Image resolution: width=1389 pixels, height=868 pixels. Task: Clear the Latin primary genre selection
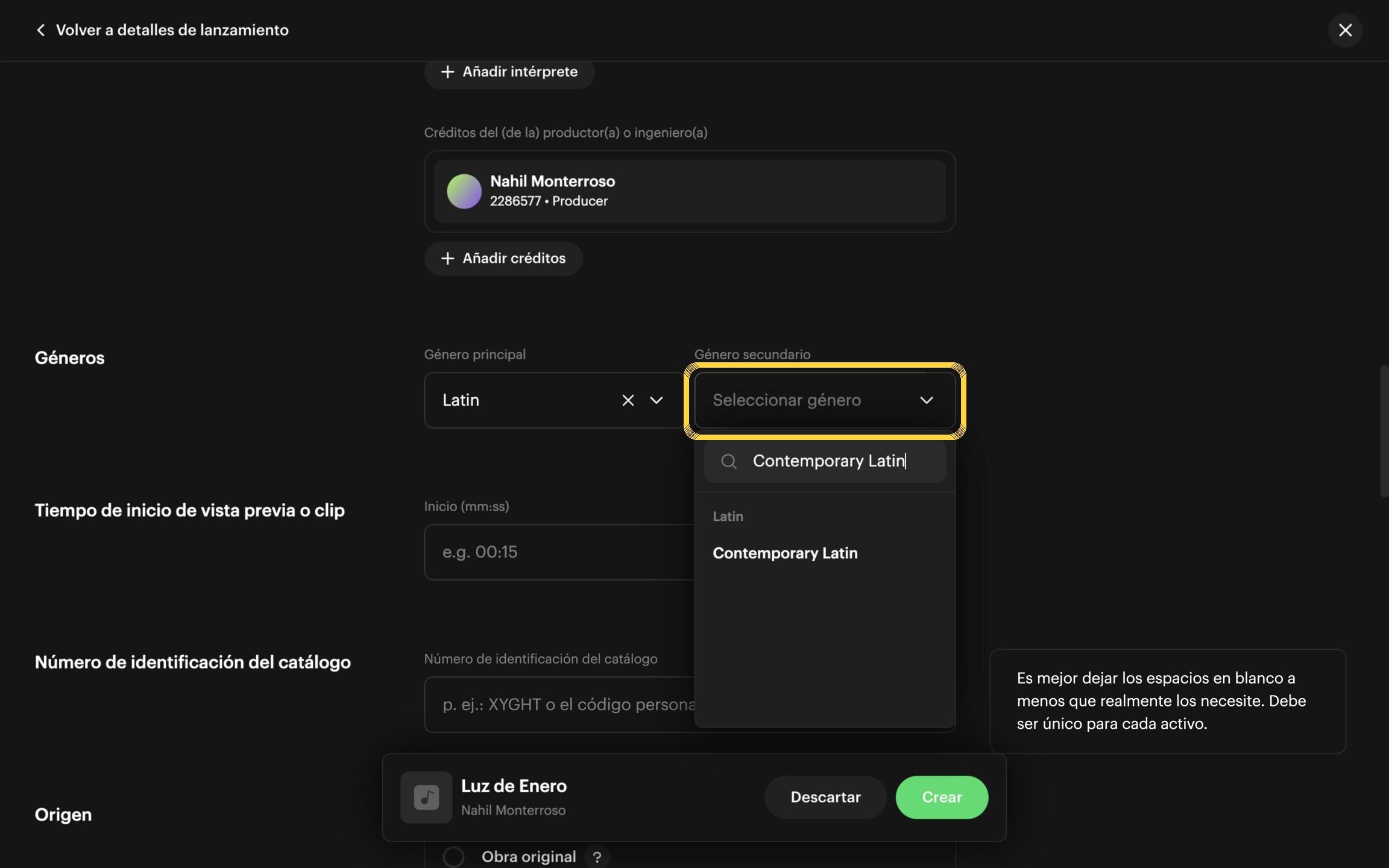coord(628,400)
